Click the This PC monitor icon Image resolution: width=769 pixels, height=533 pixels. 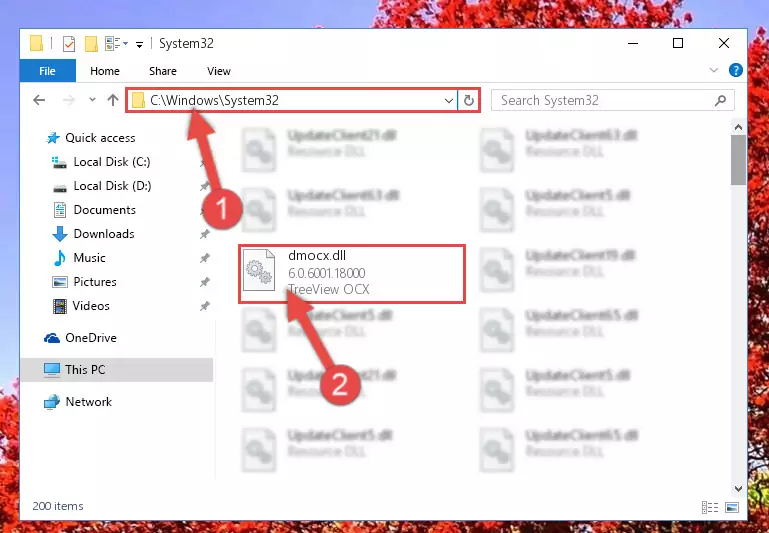point(52,370)
